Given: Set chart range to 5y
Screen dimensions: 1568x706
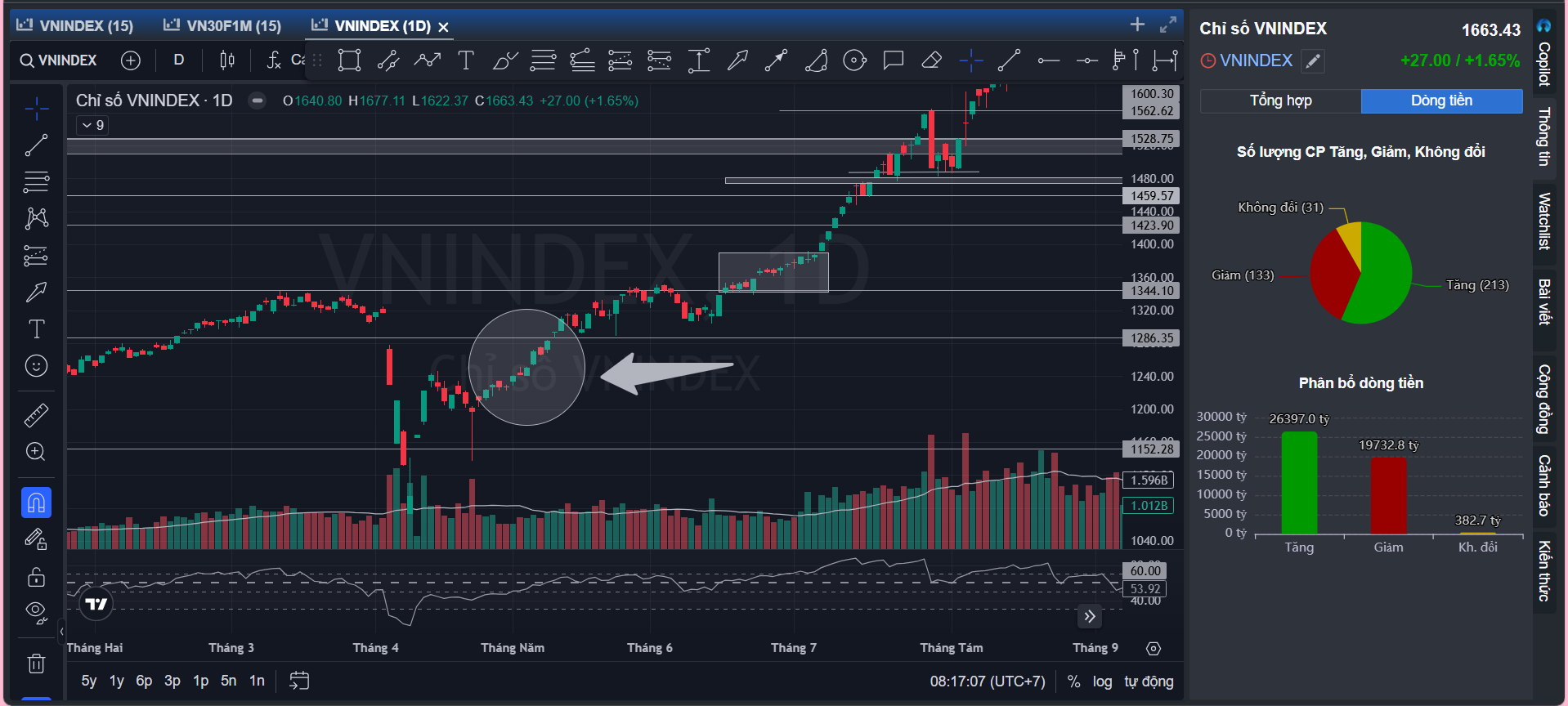Looking at the screenshot, I should [x=89, y=681].
